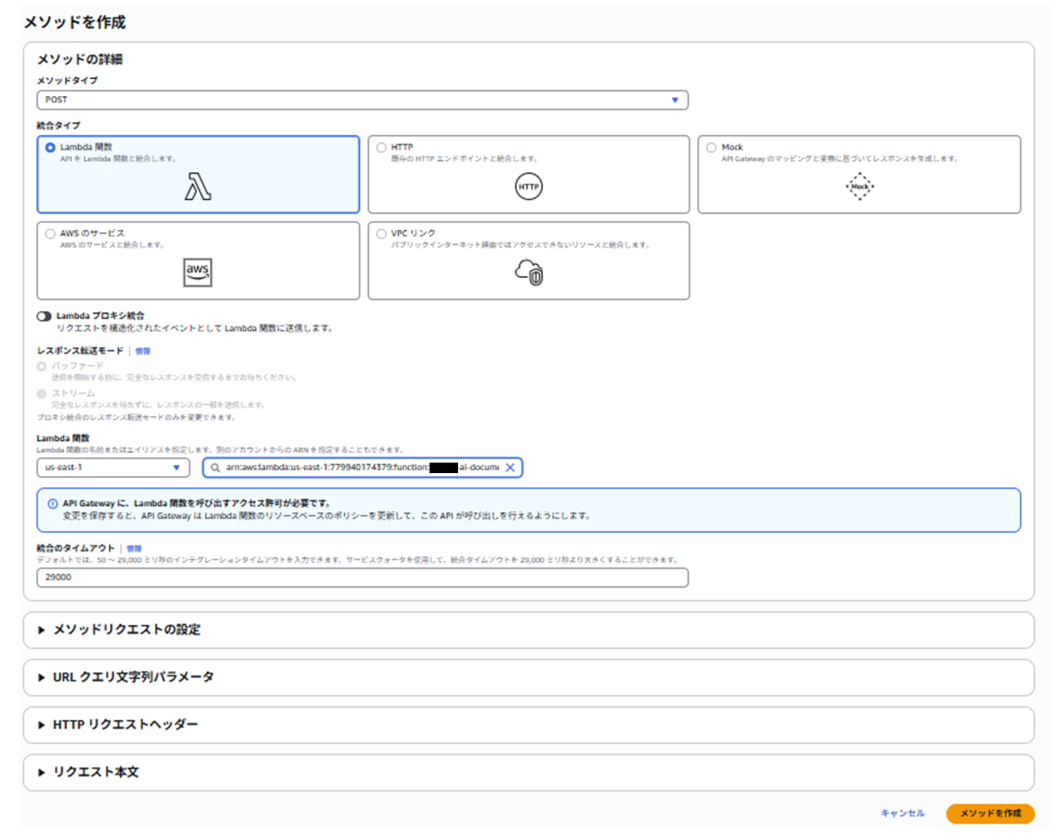The width and height of the screenshot is (1057, 840).
Task: Click the メソッドの詳細 heading
Action: (80, 59)
